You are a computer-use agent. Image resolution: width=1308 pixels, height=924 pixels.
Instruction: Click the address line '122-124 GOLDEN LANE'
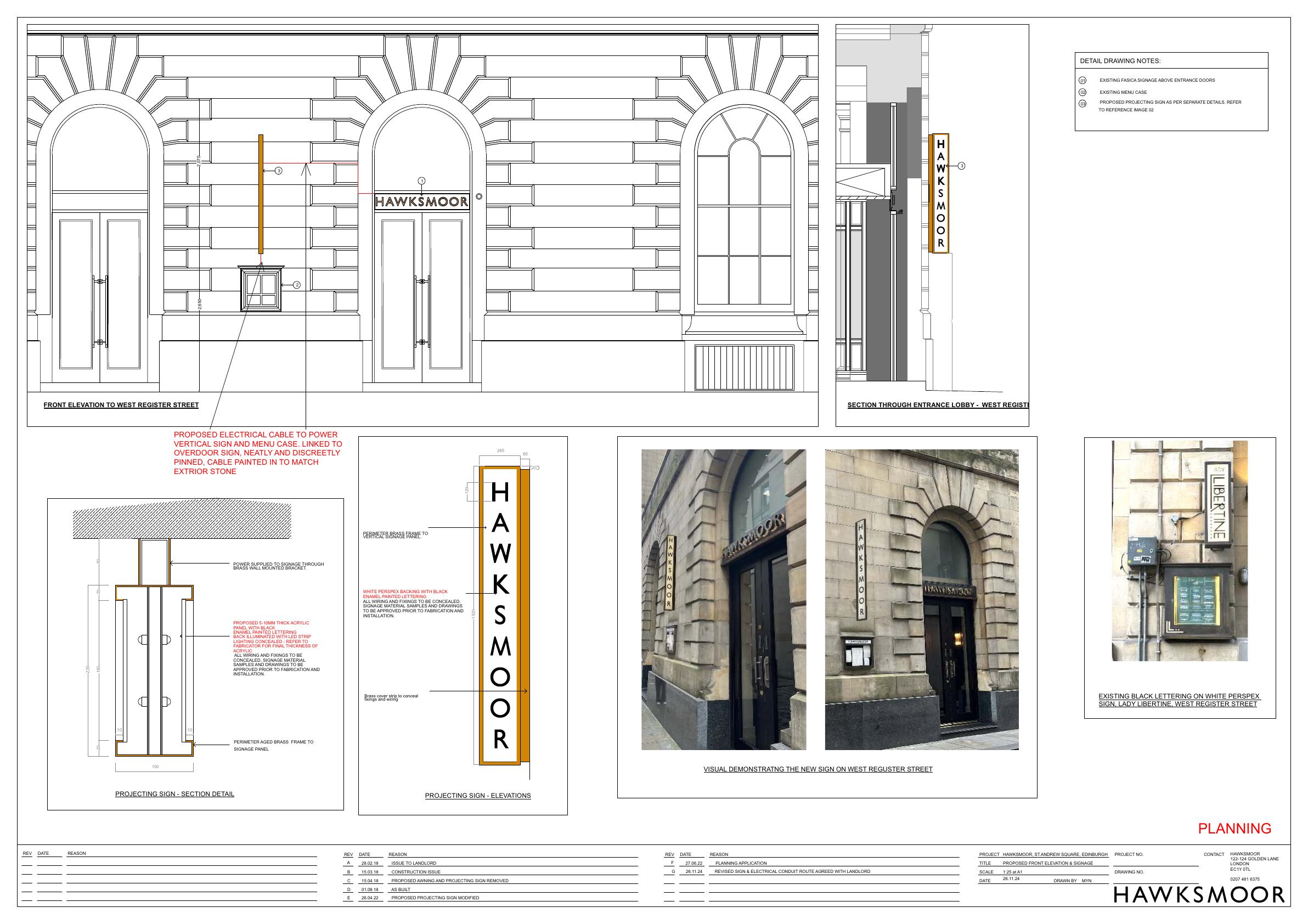1254,859
